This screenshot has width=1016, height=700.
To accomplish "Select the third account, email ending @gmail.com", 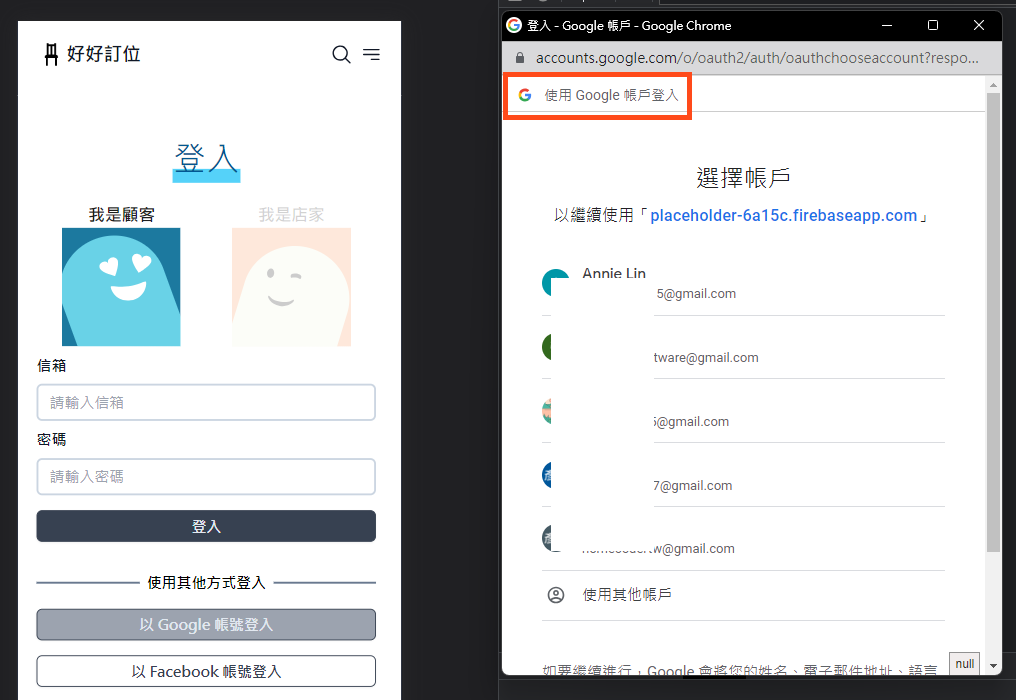I will [x=743, y=412].
